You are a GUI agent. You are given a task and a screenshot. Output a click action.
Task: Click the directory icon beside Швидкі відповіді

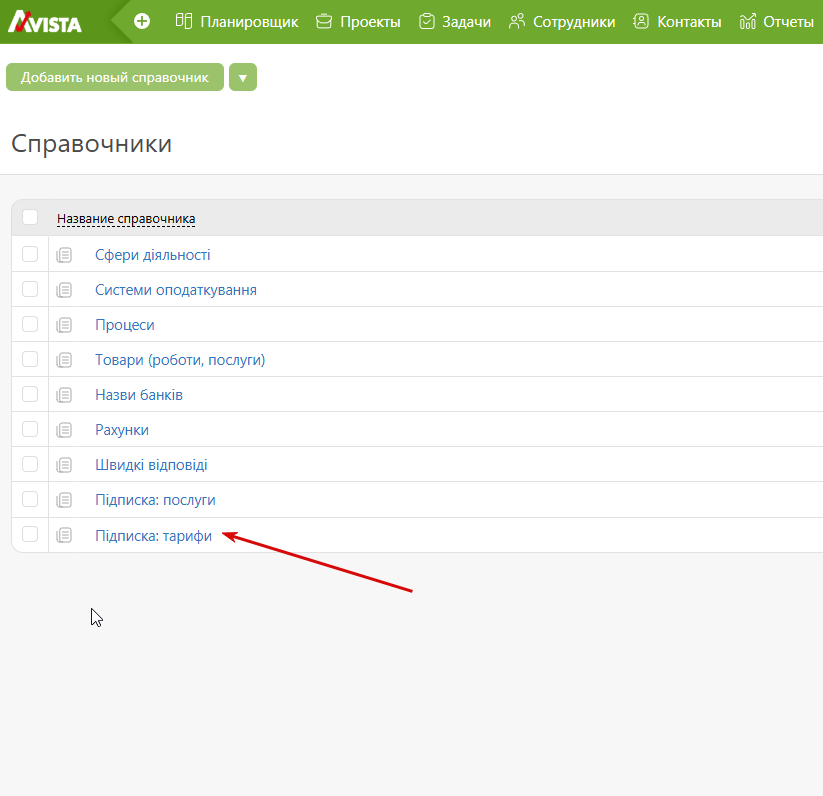tap(65, 465)
